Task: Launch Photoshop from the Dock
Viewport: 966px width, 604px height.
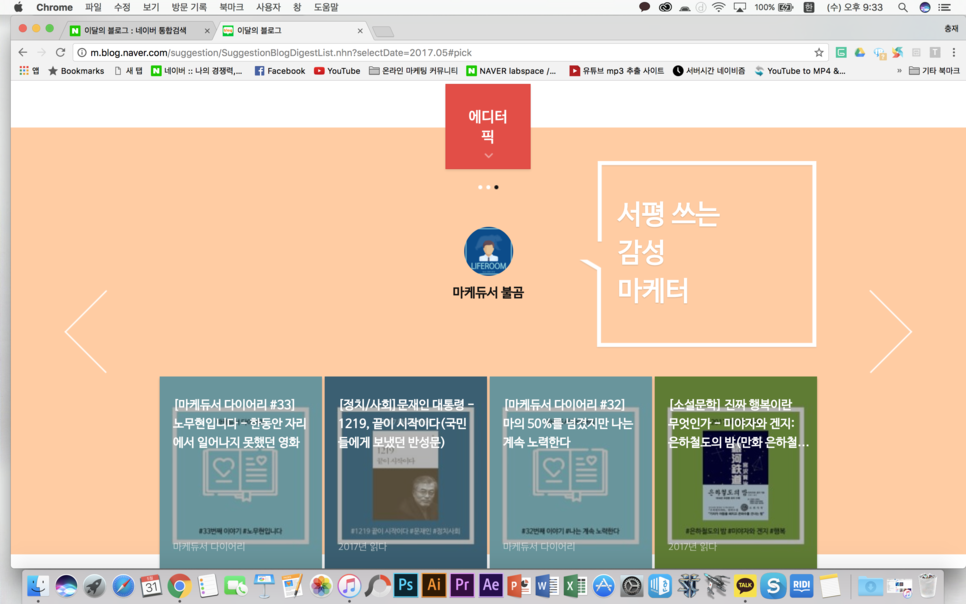Action: [x=405, y=586]
